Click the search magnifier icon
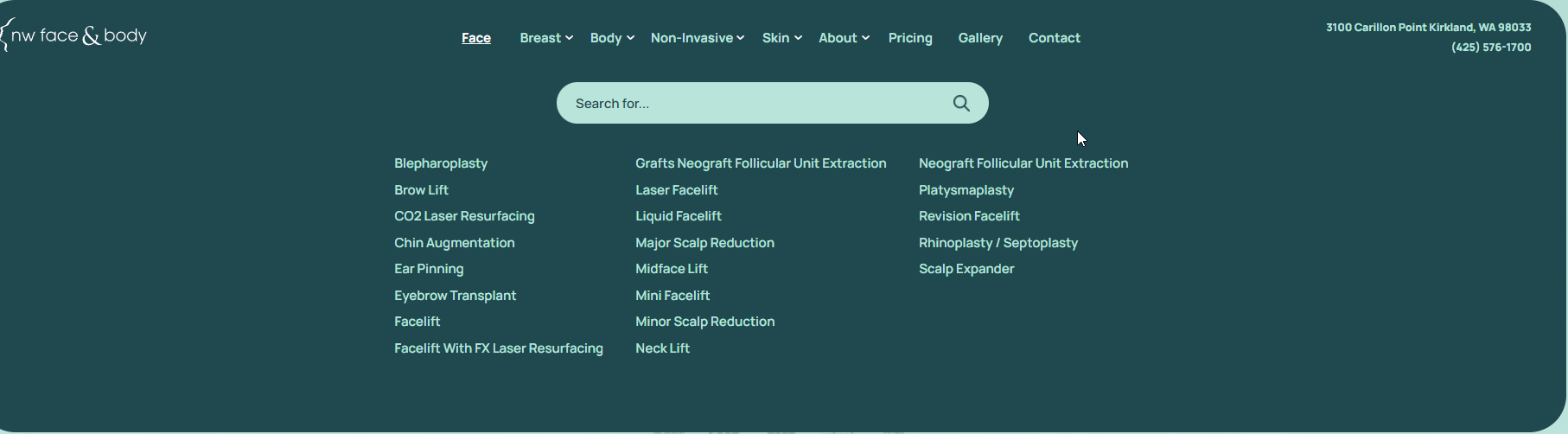 coord(961,104)
